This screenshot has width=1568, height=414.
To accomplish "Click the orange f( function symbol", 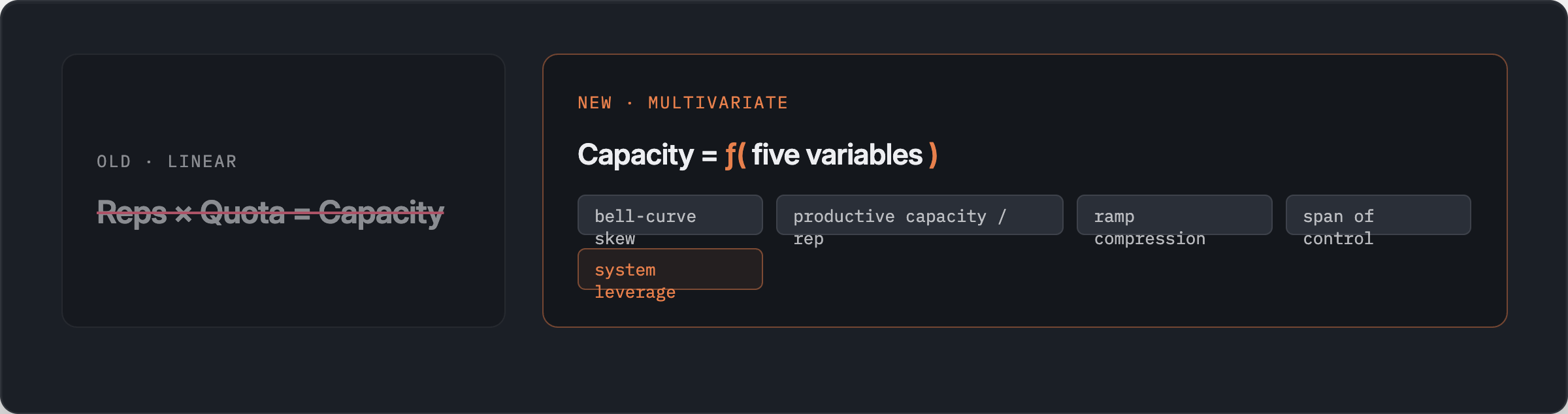I will coord(735,155).
